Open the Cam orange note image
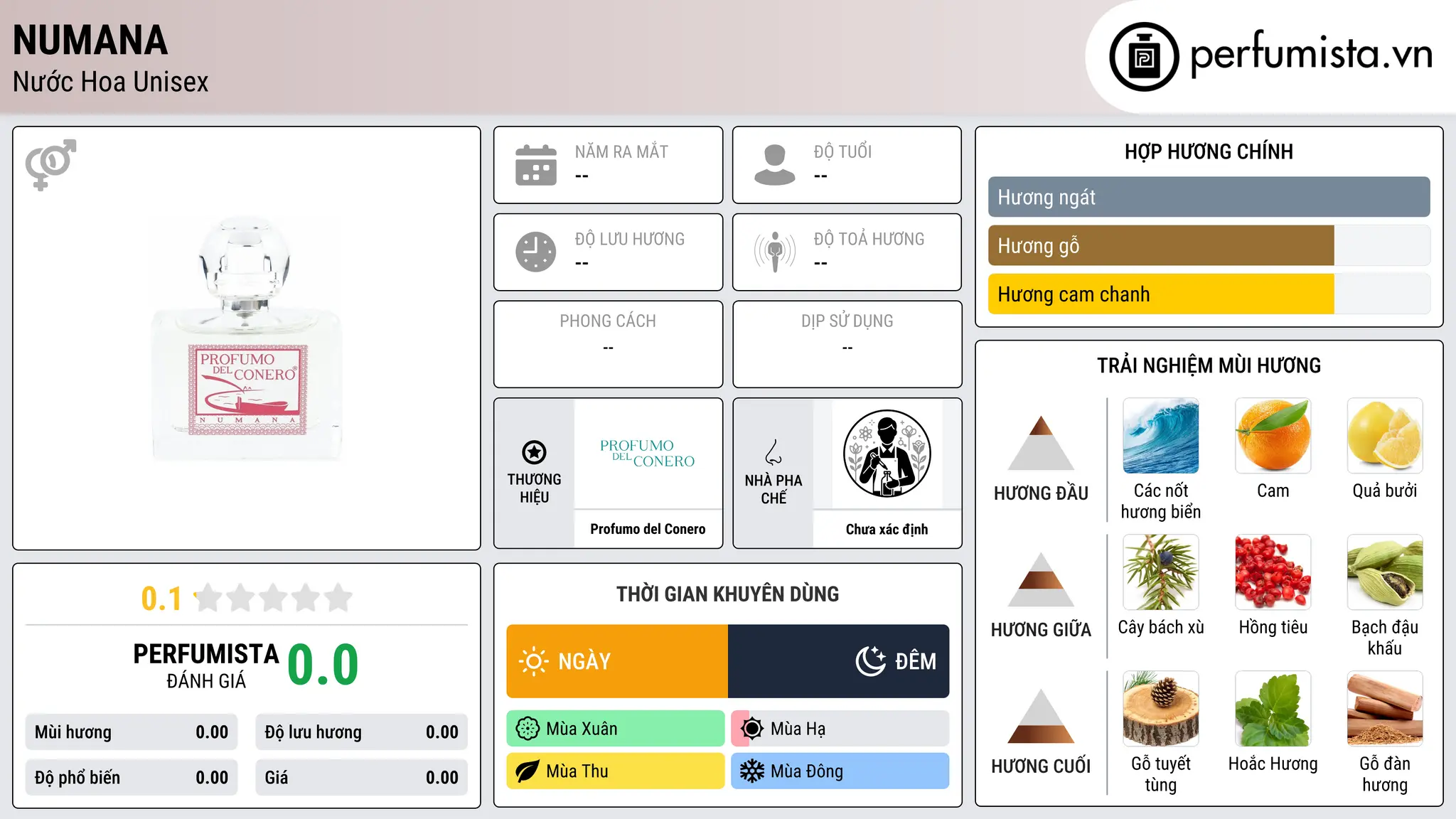This screenshot has height=819, width=1456. 1273,436
